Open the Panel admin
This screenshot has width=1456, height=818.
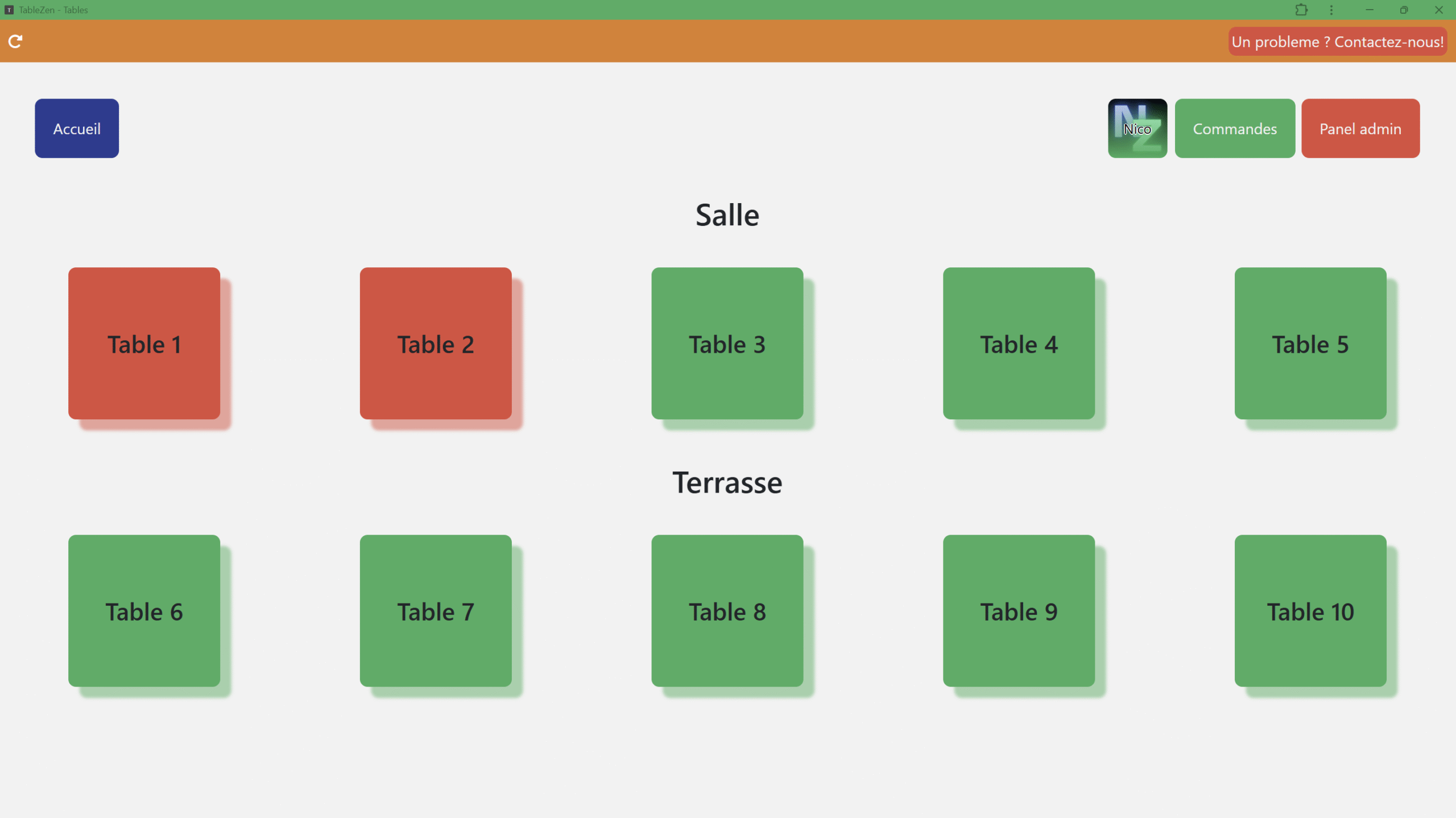pos(1360,129)
